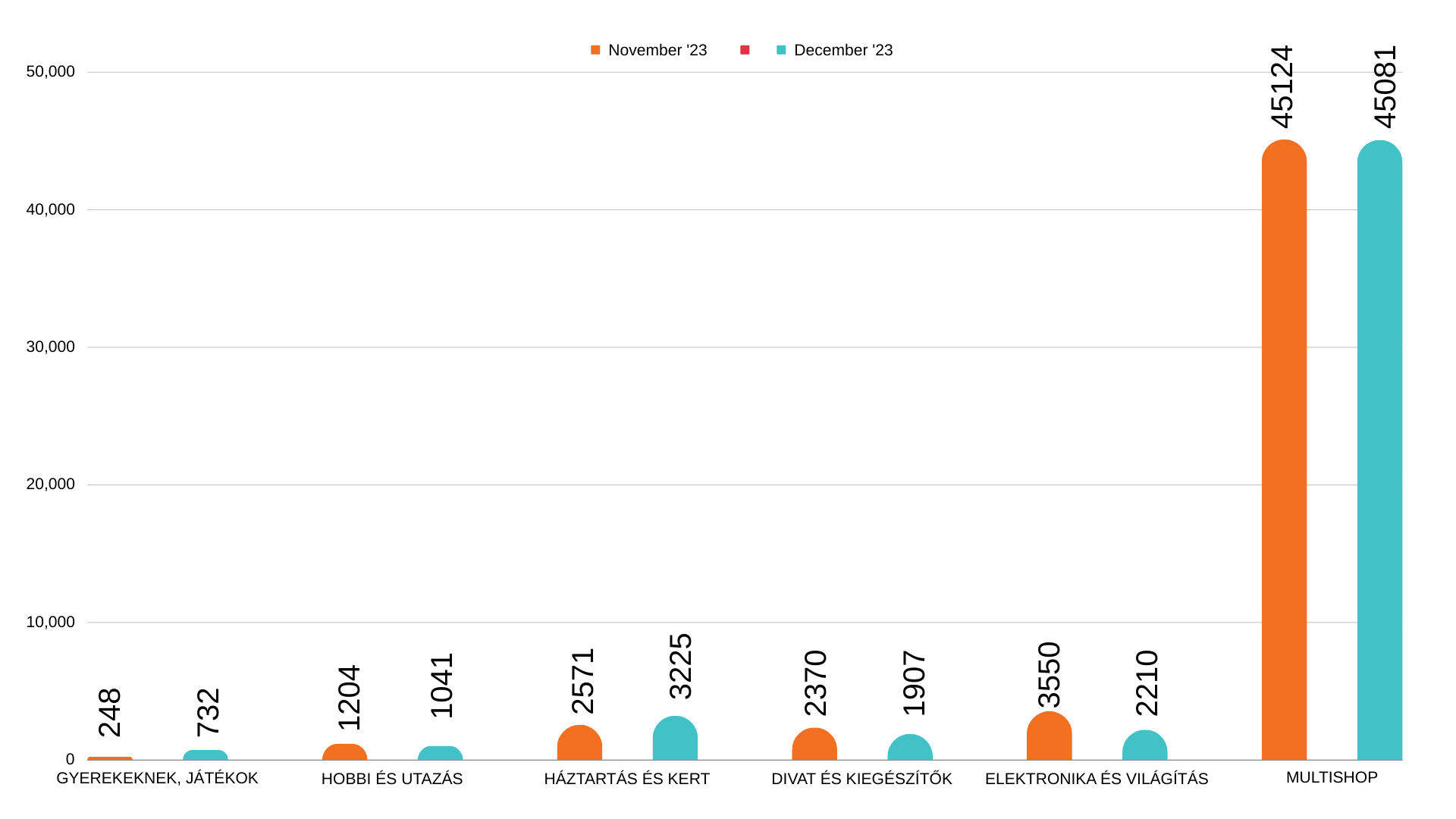Click the MULTISHOP category label
The width and height of the screenshot is (1456, 819).
point(1332,777)
